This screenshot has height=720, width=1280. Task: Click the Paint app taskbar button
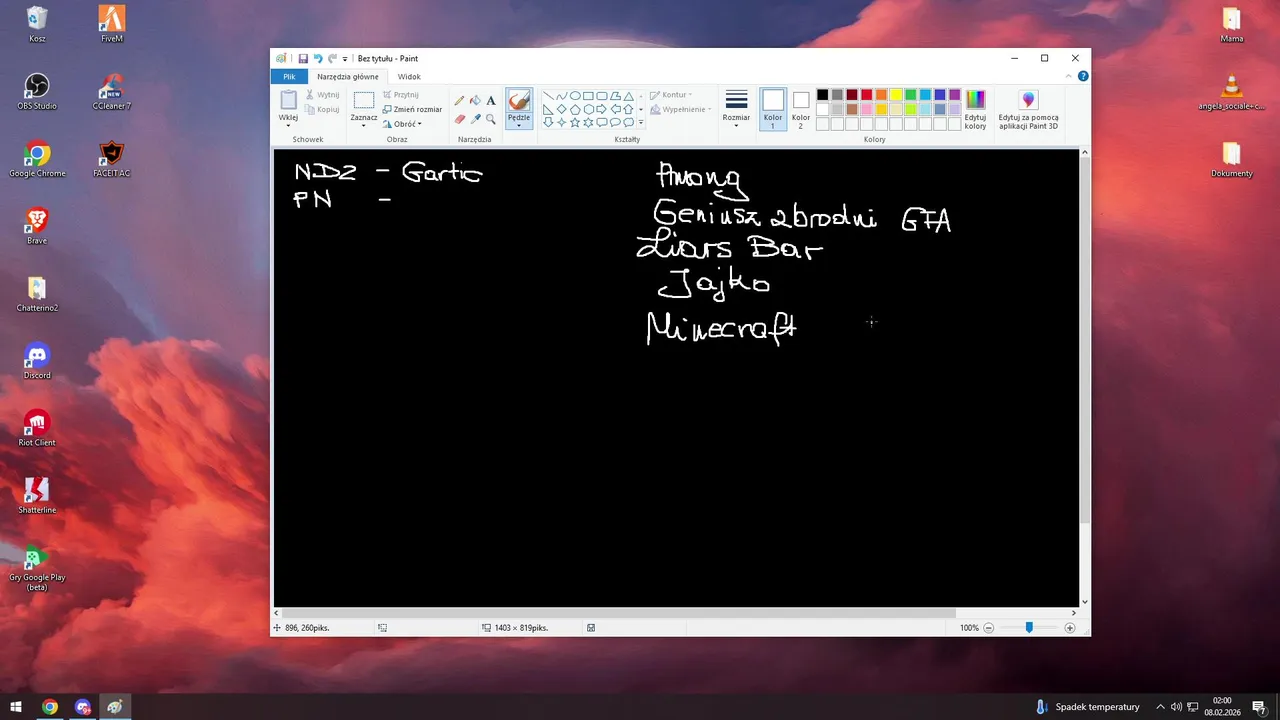pos(115,707)
